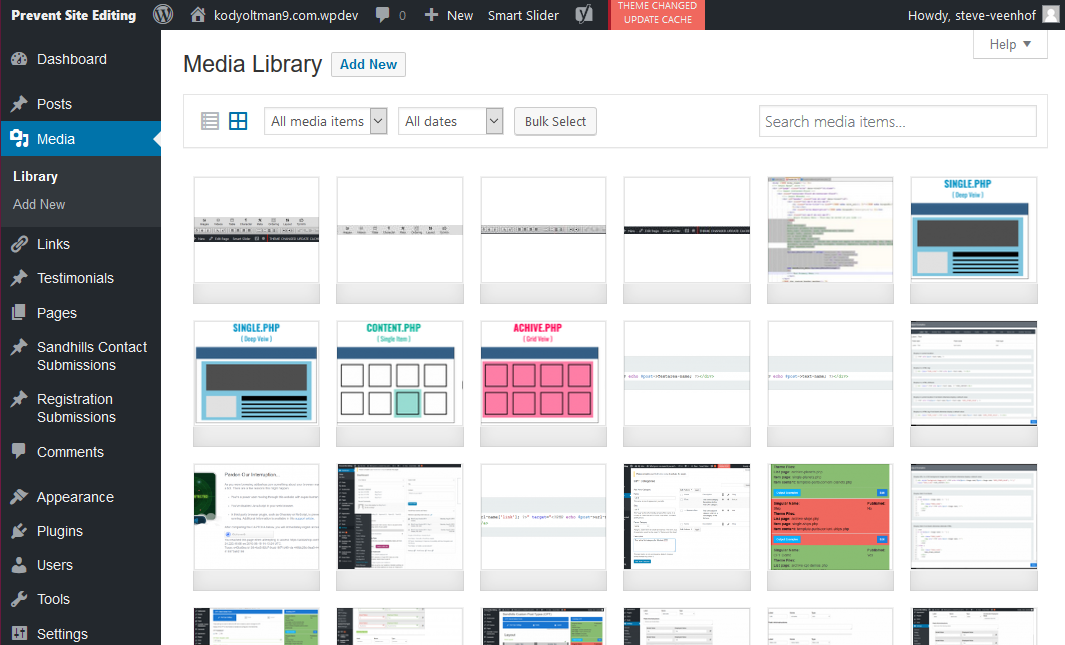Open the WordPress logo menu in the admin bar
The image size is (1065, 645).
click(x=163, y=14)
